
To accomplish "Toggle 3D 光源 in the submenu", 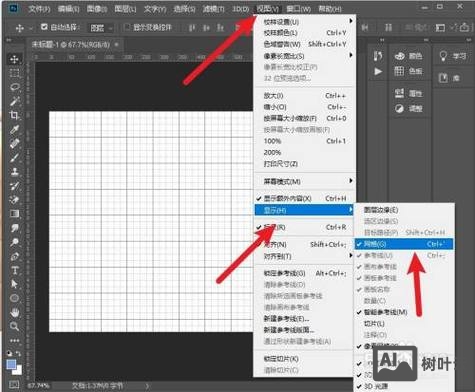I will pos(404,386).
